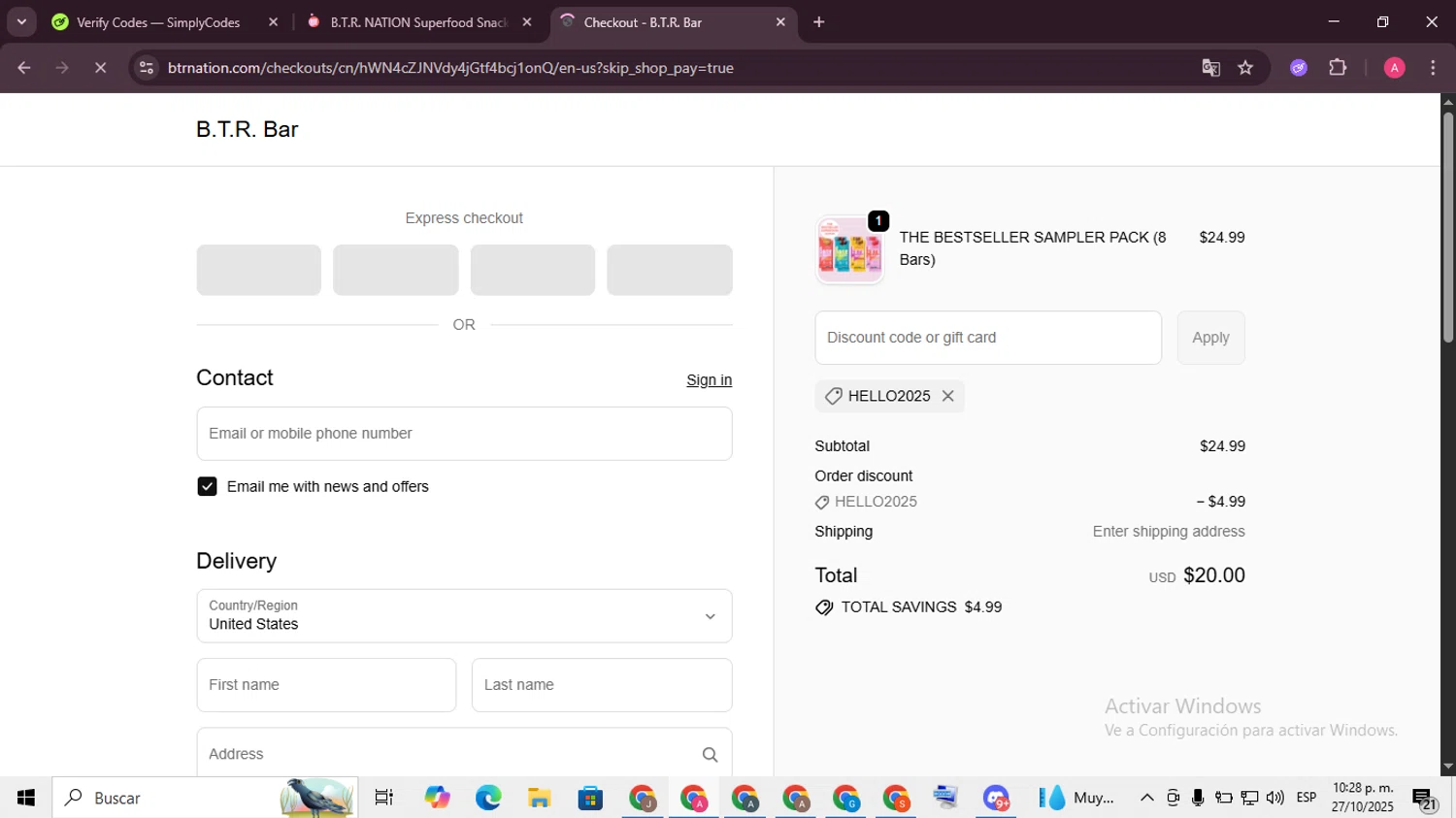Open the Windows Start menu
Image resolution: width=1456 pixels, height=818 pixels.
(25, 798)
